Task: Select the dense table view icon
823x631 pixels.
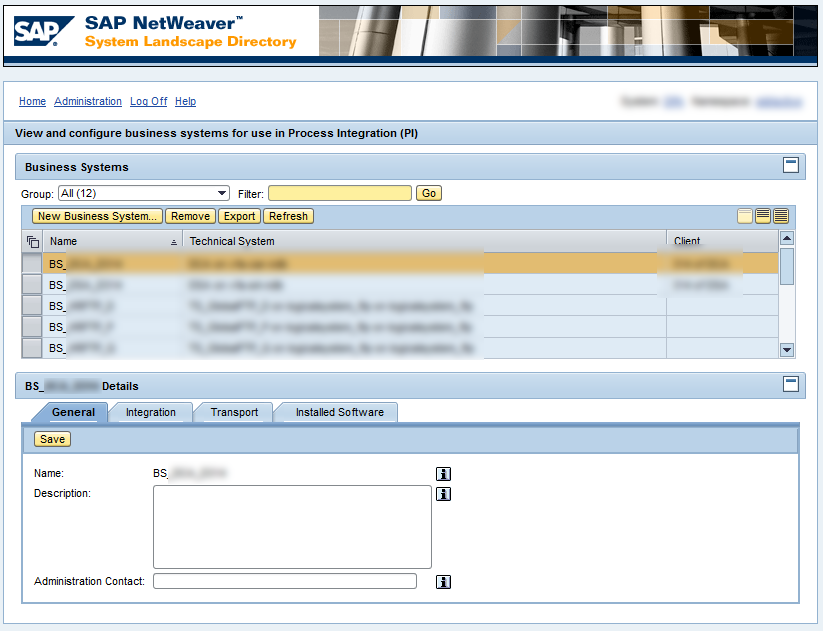Action: [780, 216]
